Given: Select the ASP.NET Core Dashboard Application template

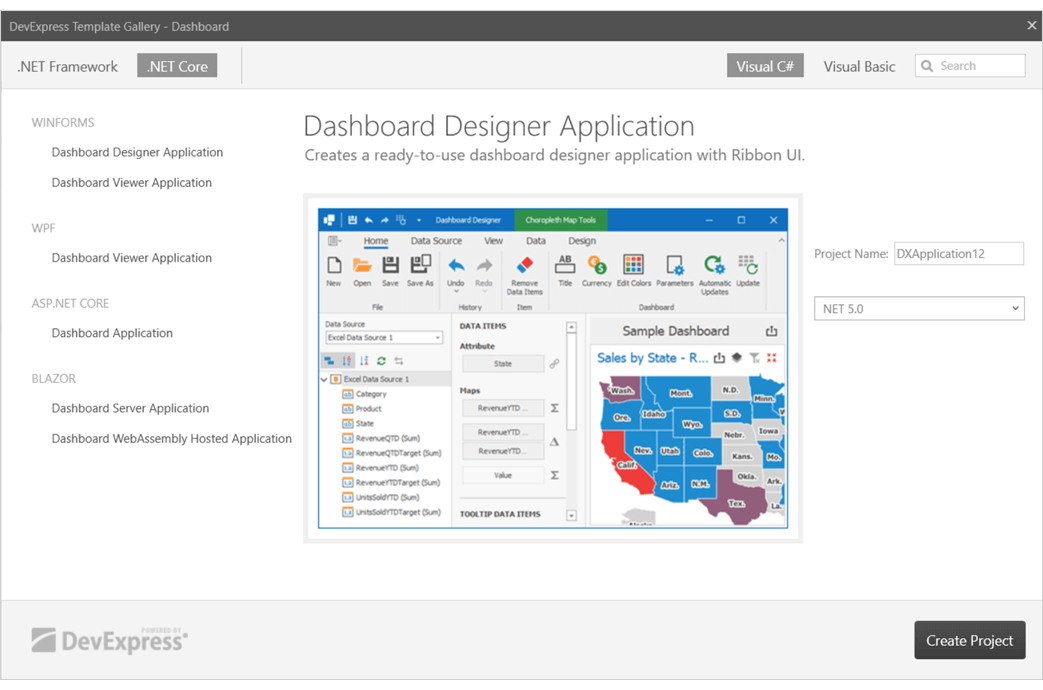Looking at the screenshot, I should [x=112, y=333].
